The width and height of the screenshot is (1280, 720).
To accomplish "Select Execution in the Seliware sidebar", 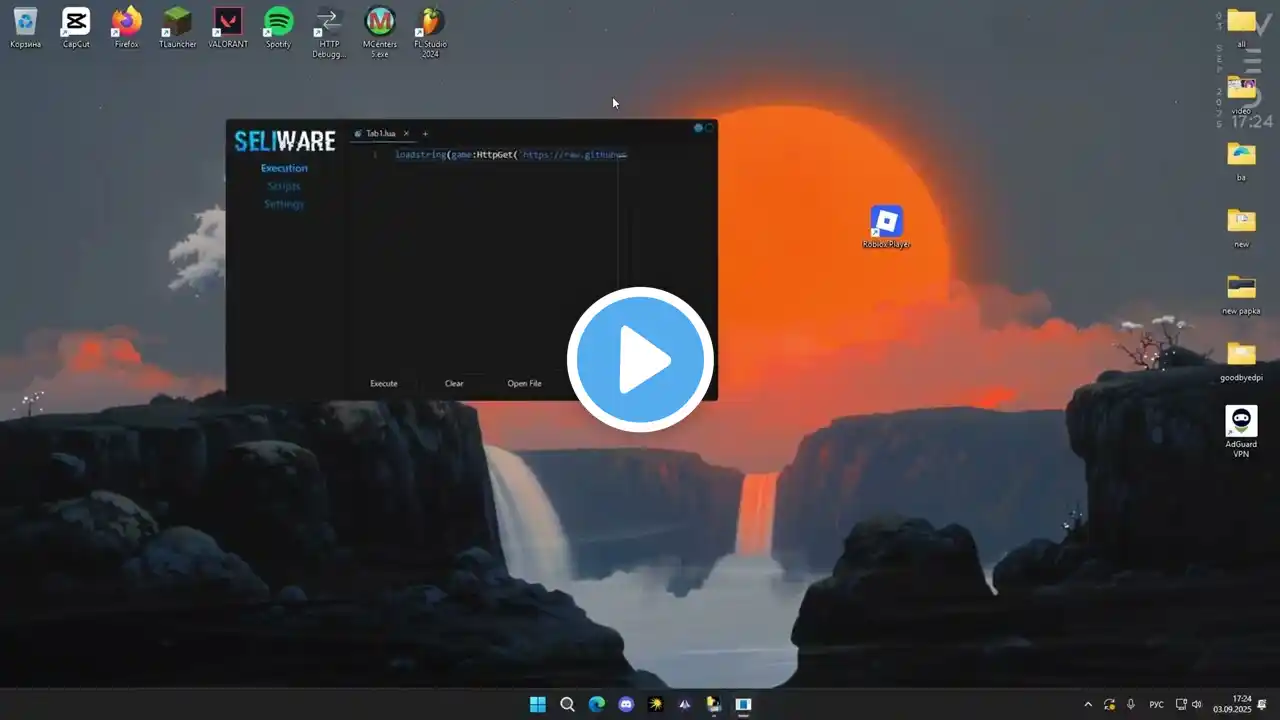I will [x=284, y=168].
